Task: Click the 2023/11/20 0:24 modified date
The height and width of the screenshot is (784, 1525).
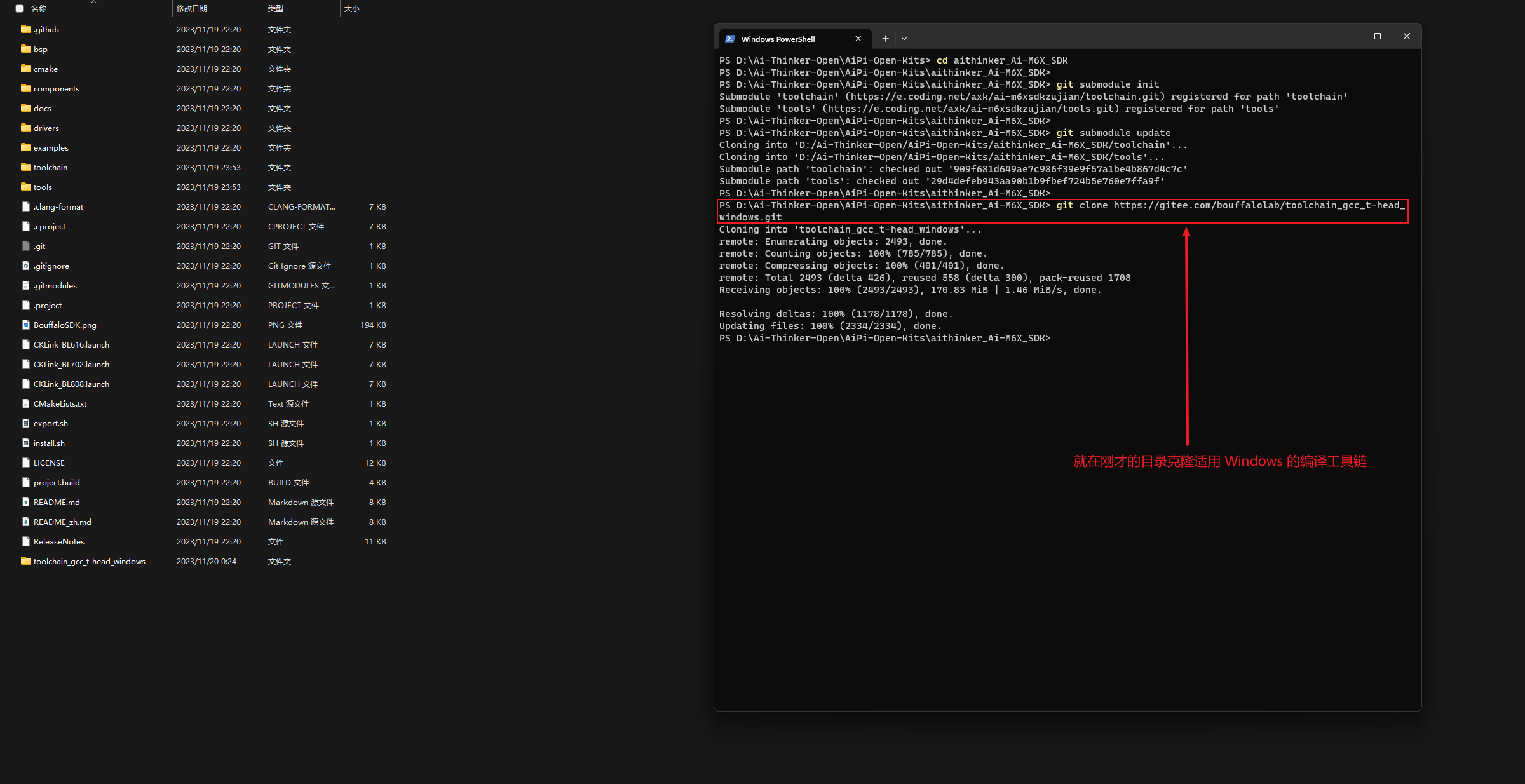Action: pos(207,561)
